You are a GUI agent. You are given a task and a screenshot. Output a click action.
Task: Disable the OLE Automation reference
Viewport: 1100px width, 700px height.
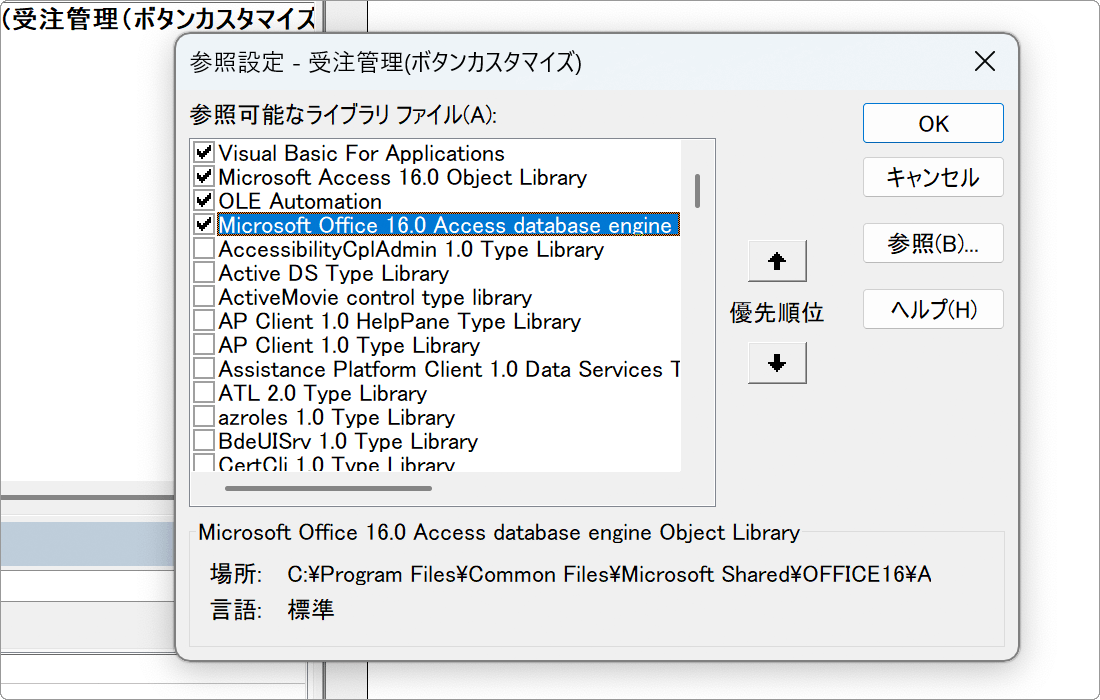tap(203, 201)
